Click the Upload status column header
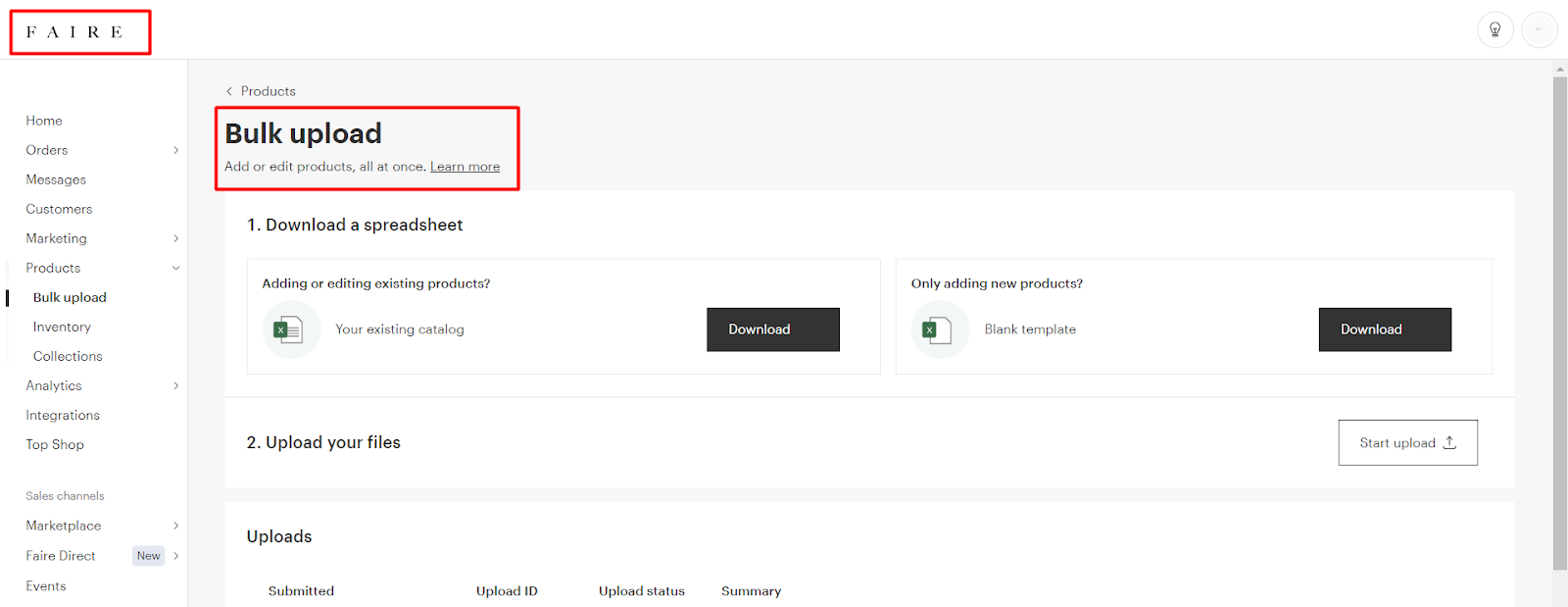1568x607 pixels. pos(642,591)
